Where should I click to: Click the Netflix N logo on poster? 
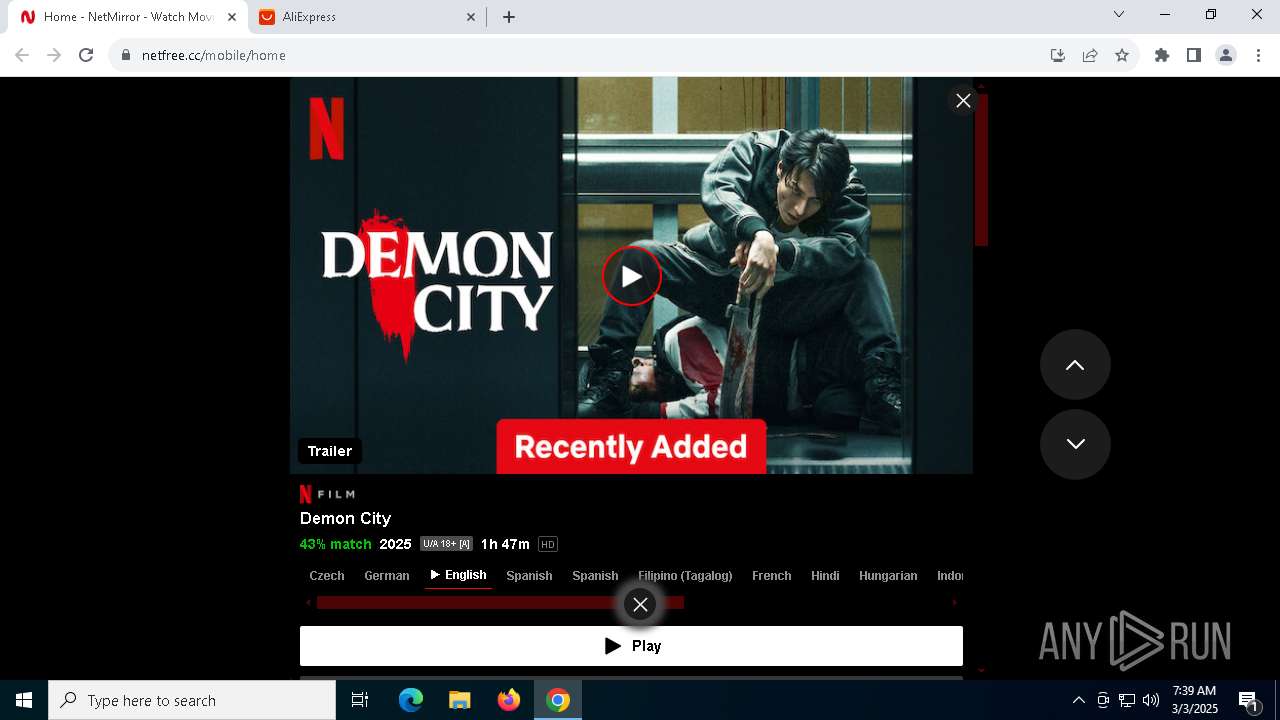(326, 128)
